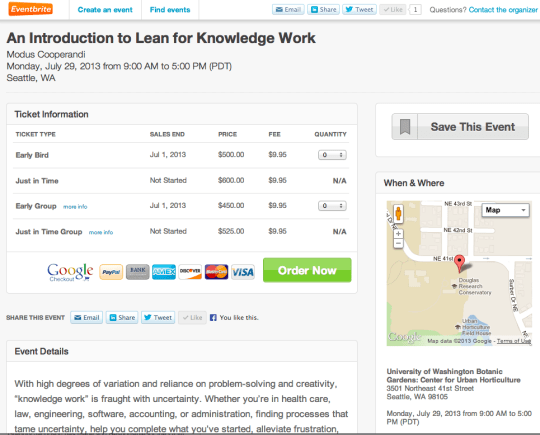Screen dimensions: 540x435
Task: Click the top LinkedIn Share button
Action: [x=323, y=10]
